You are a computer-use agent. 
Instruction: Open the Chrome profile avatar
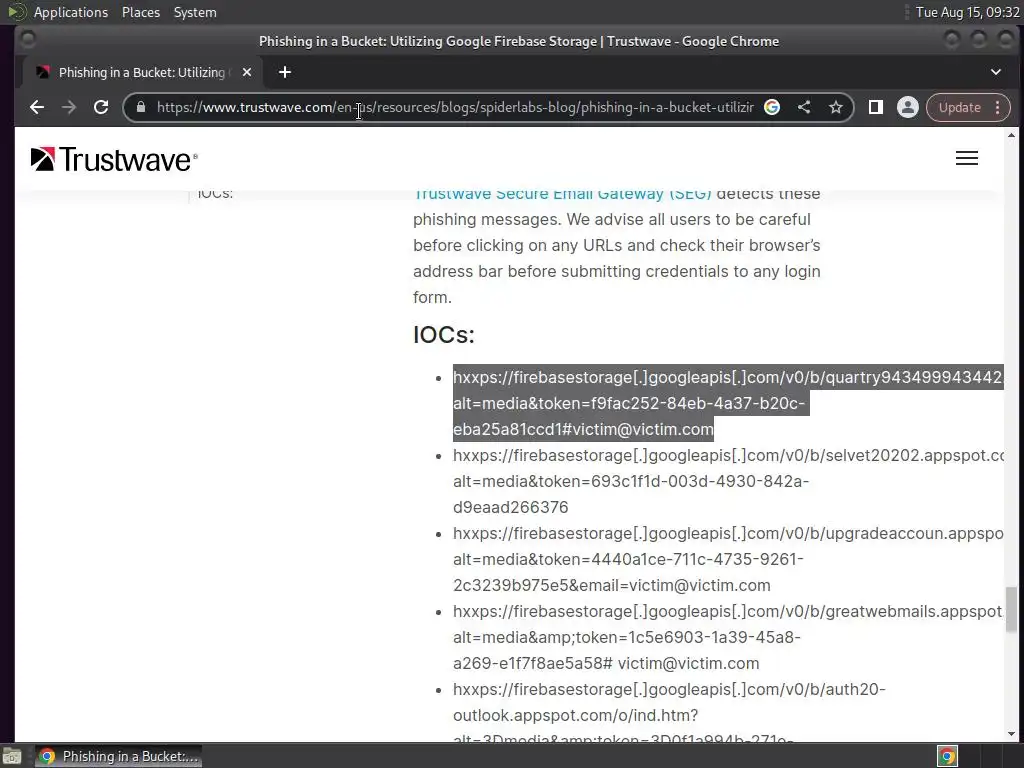(908, 107)
